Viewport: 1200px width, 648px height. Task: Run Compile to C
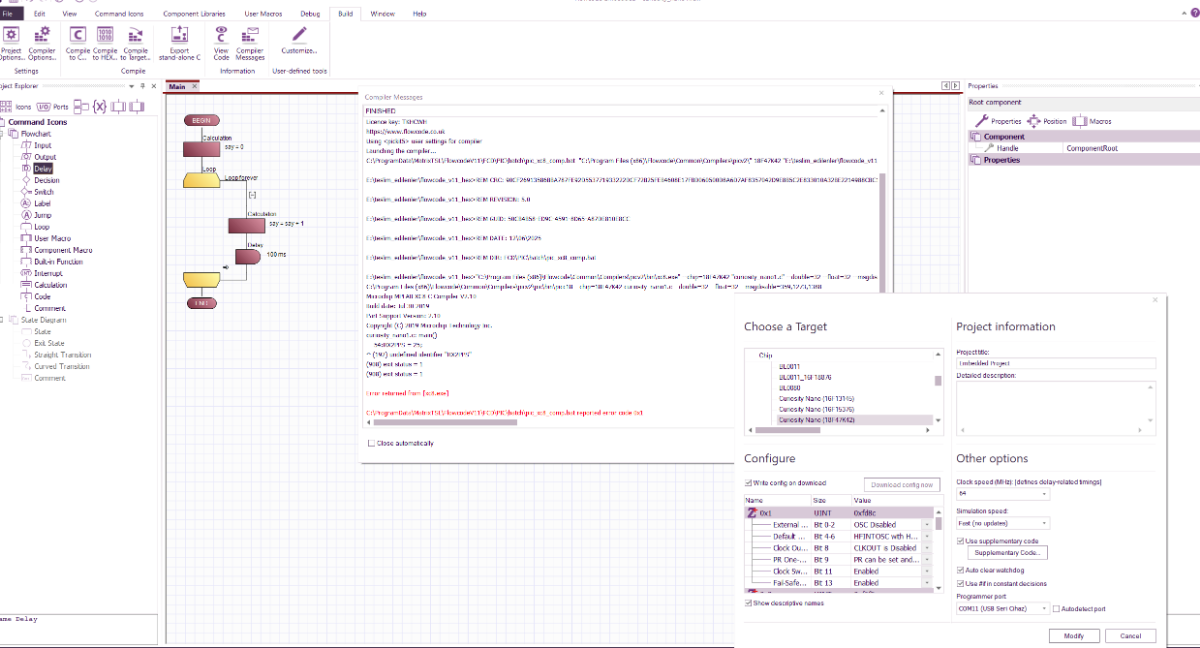tap(78, 42)
